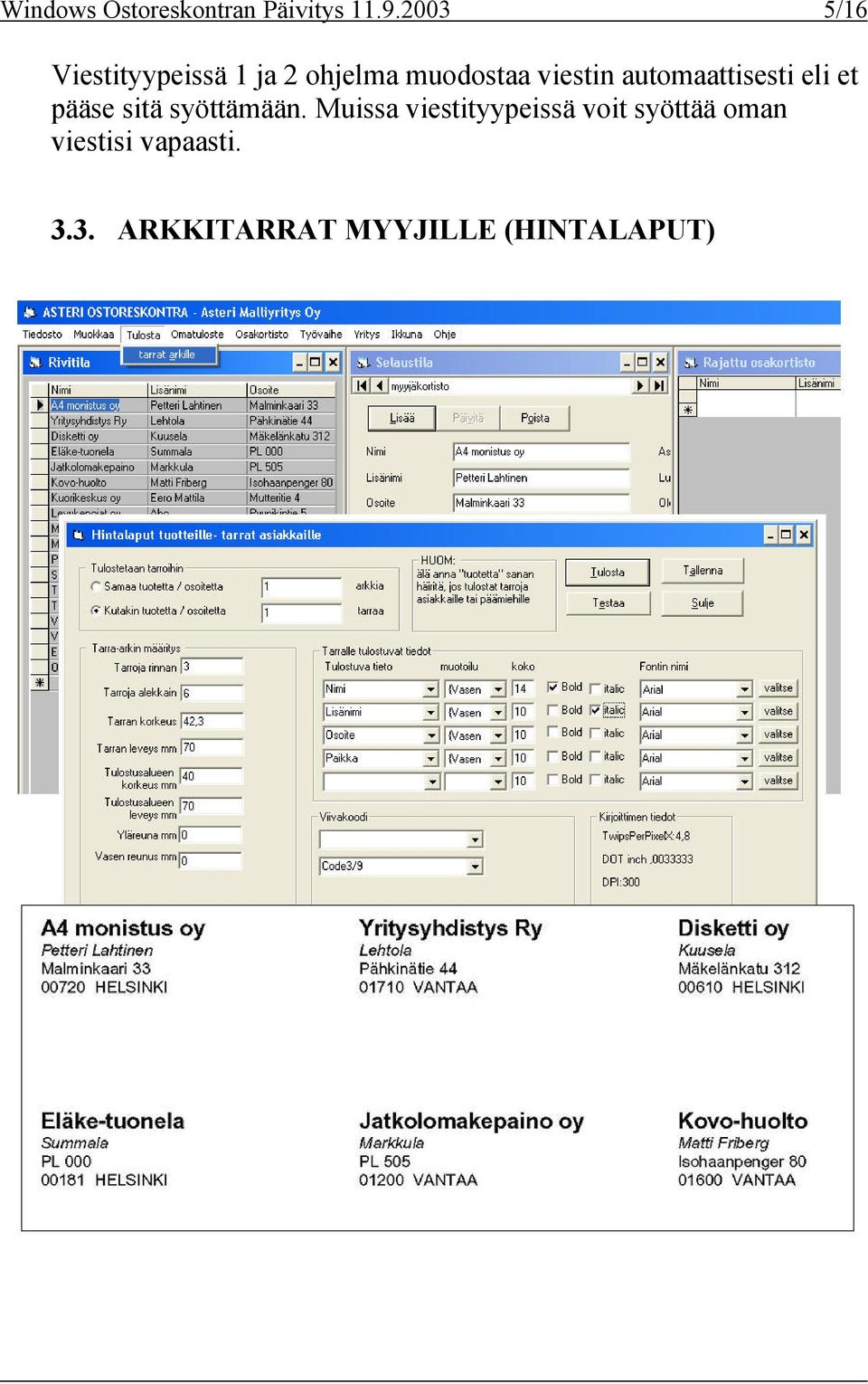The width and height of the screenshot is (868, 1384).
Task: Open the Omatuloste menu
Action: (197, 335)
